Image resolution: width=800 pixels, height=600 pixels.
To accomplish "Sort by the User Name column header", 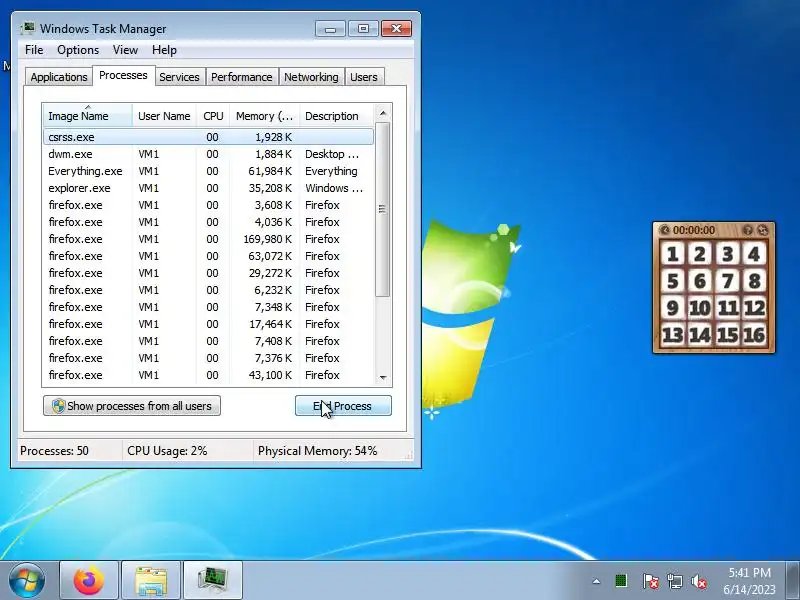I will click(x=164, y=116).
